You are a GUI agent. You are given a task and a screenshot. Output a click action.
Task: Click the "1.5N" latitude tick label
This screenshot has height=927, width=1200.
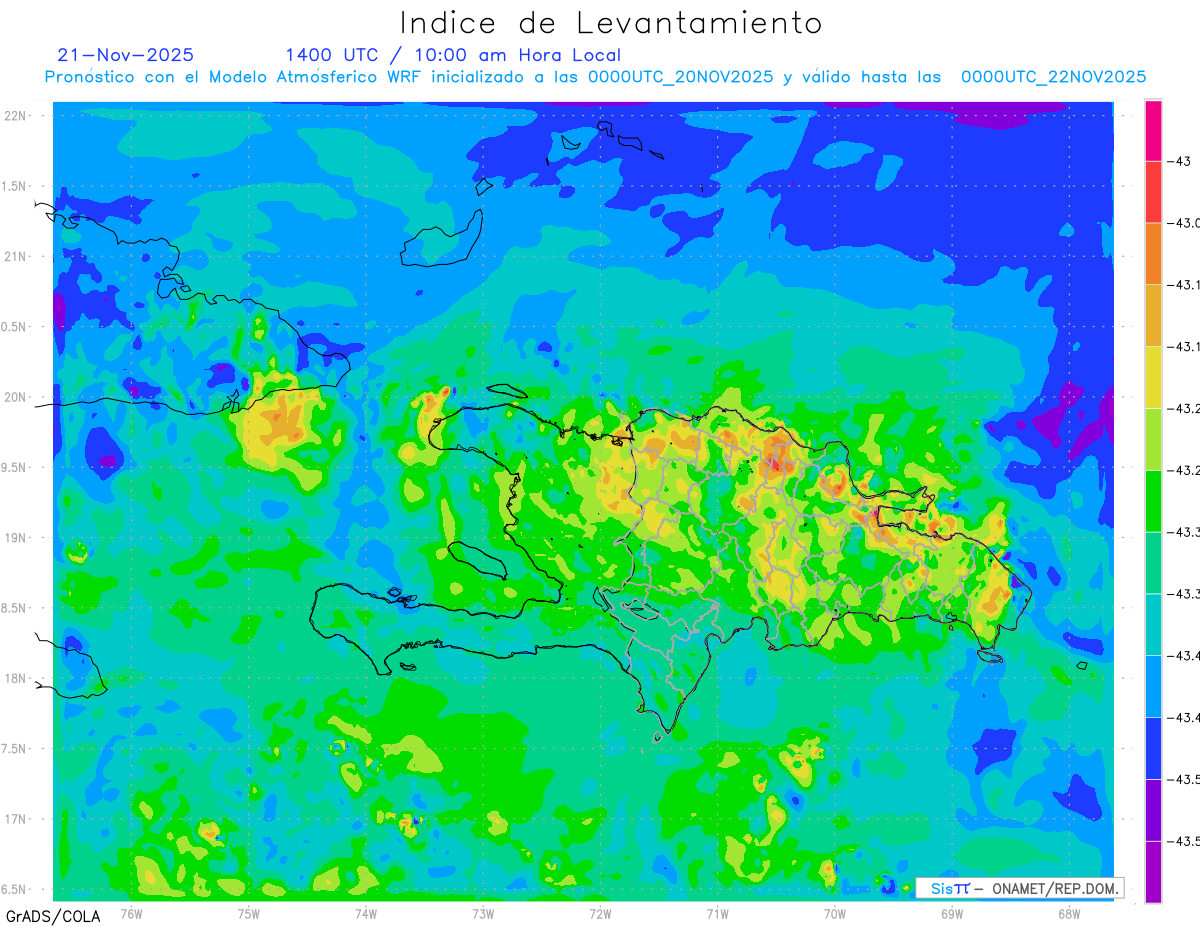pyautogui.click(x=15, y=186)
